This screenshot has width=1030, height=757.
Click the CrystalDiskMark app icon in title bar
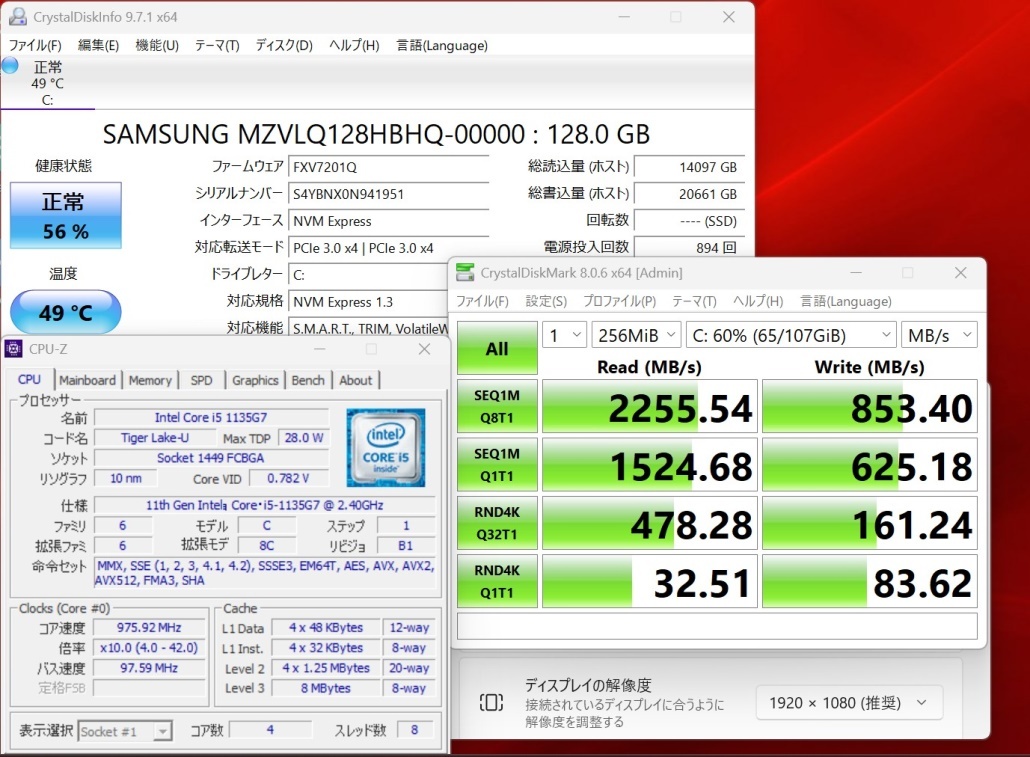[x=465, y=273]
